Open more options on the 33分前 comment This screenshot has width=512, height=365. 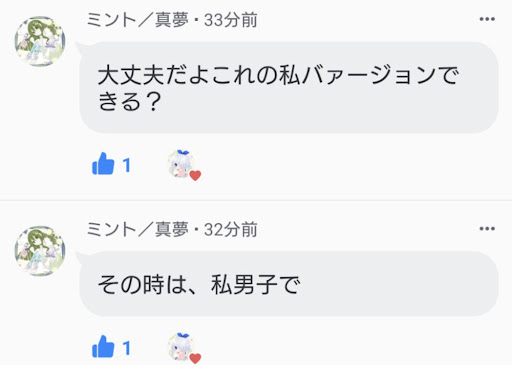pyautogui.click(x=487, y=19)
